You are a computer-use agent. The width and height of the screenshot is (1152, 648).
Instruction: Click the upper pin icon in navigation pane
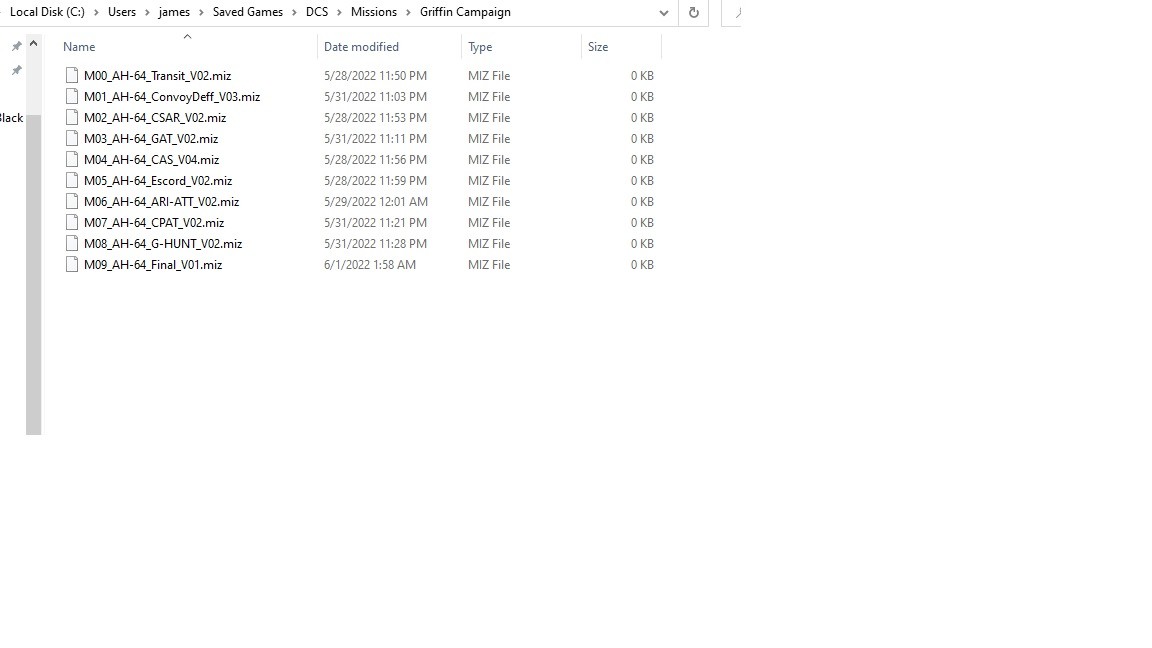coord(16,46)
